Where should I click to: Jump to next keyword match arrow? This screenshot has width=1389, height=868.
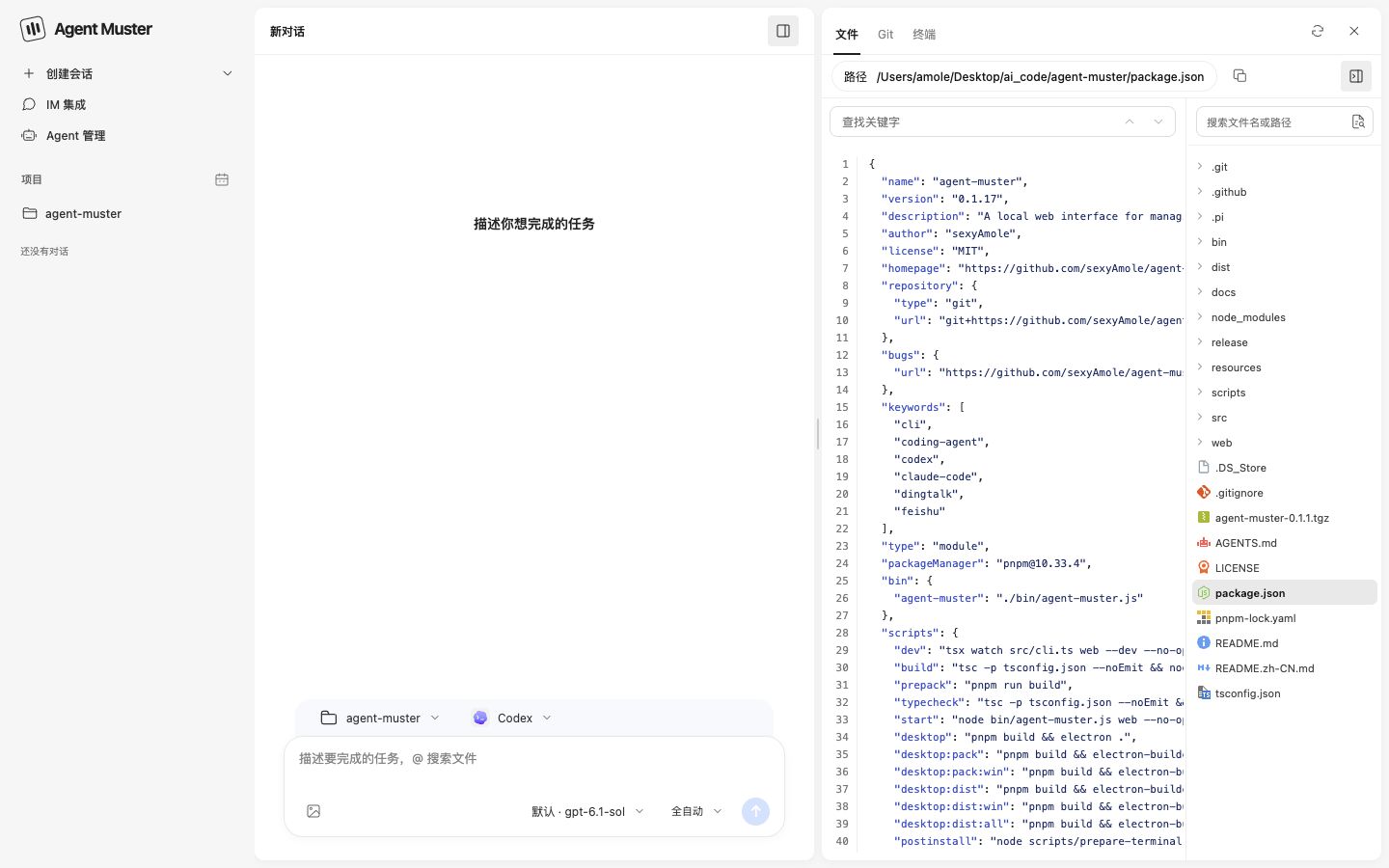(x=1158, y=122)
